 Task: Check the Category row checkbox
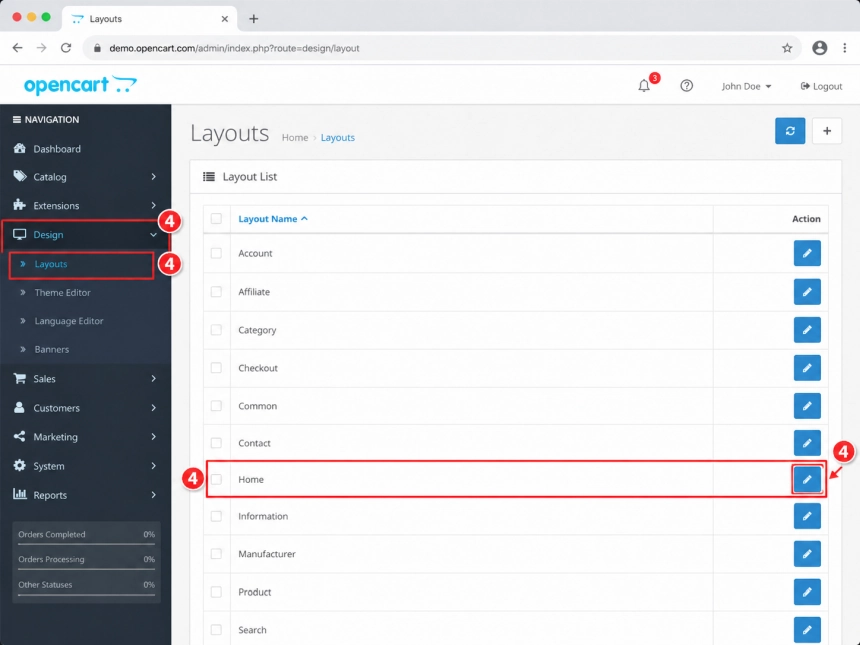(216, 330)
